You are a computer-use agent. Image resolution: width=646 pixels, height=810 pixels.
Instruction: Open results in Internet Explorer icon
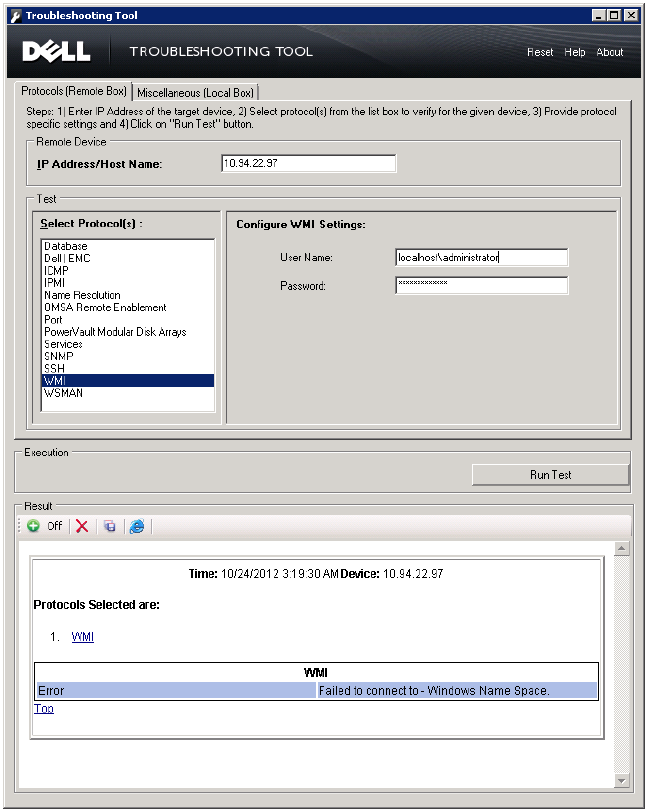coord(137,526)
